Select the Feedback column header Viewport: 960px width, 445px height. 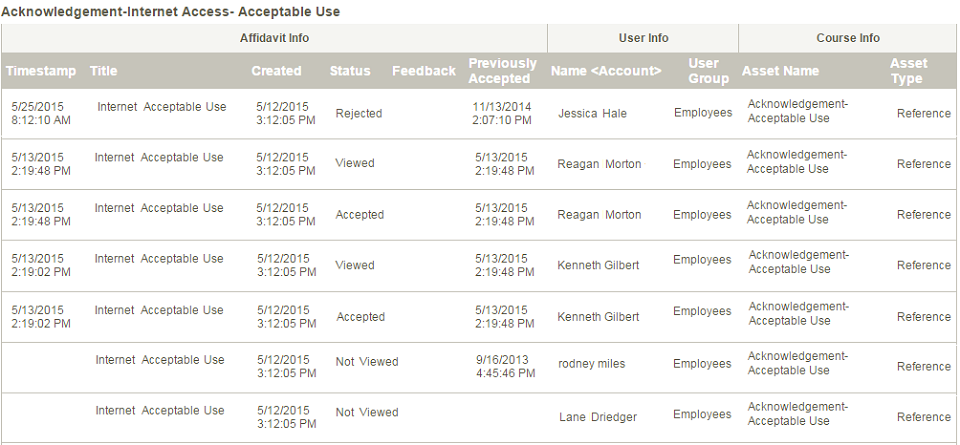coord(424,71)
